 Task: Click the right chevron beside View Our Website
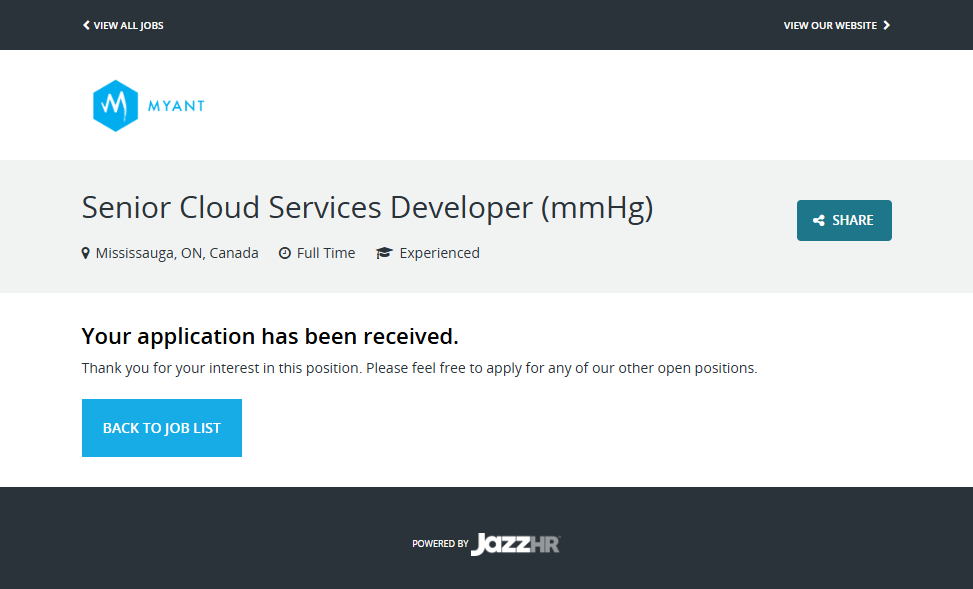[x=886, y=25]
